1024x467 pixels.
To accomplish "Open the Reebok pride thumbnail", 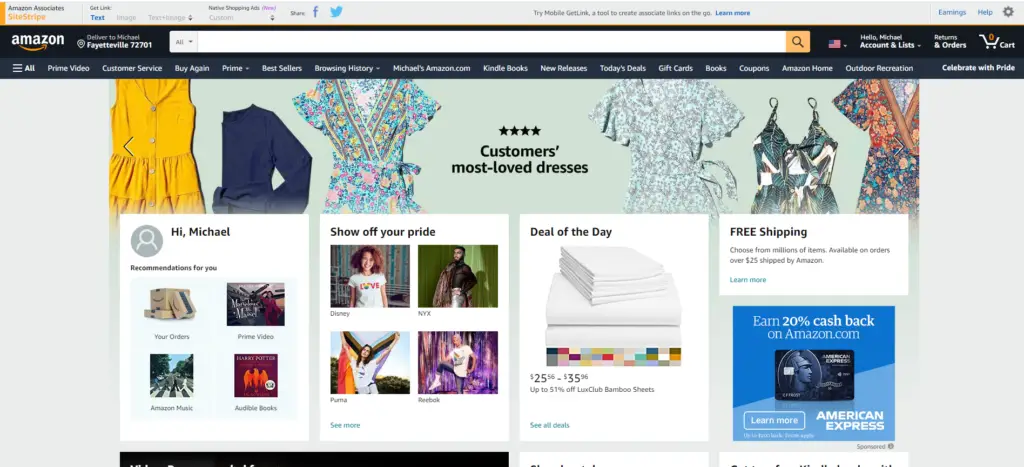I will (x=458, y=362).
